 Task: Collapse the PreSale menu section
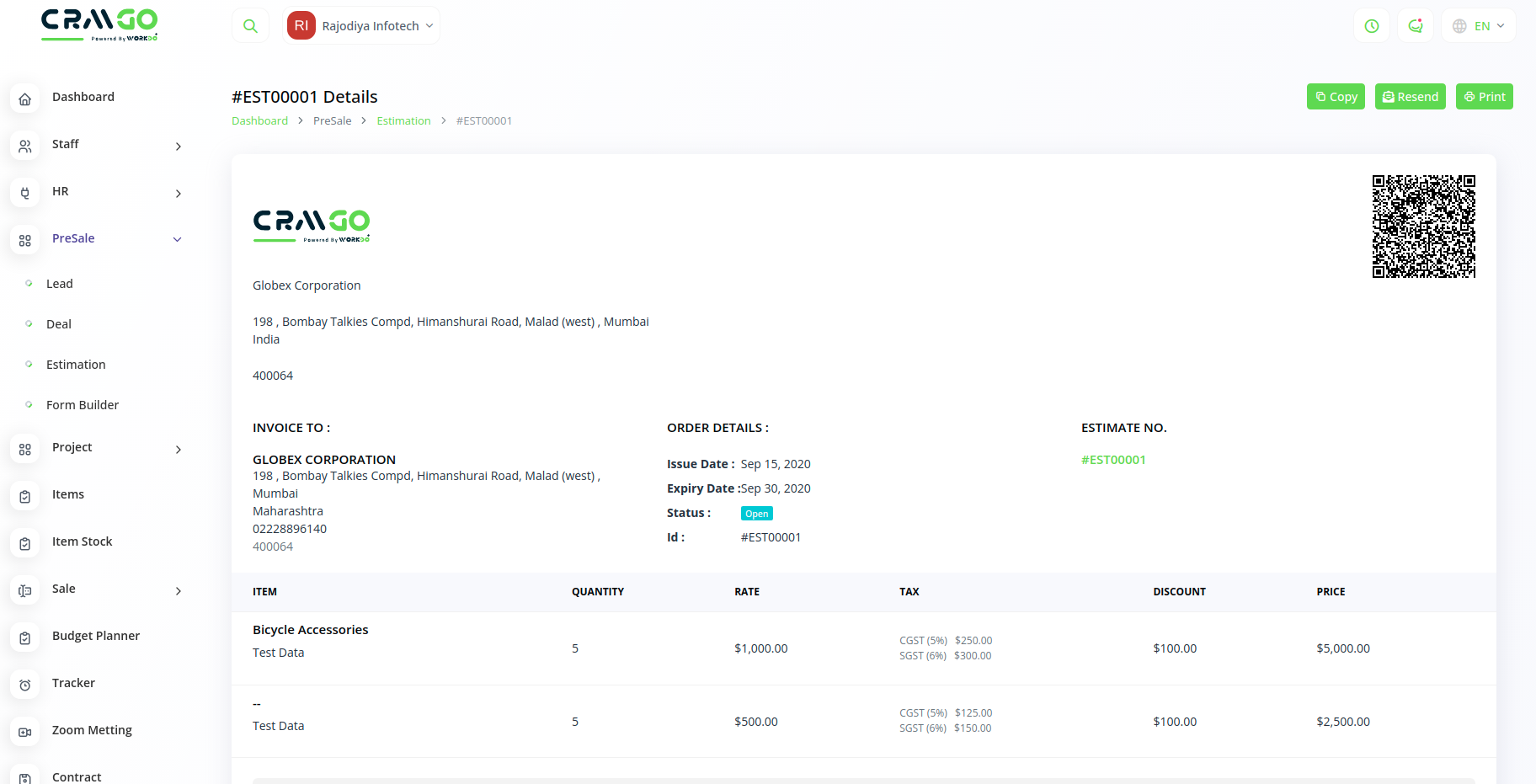point(178,240)
